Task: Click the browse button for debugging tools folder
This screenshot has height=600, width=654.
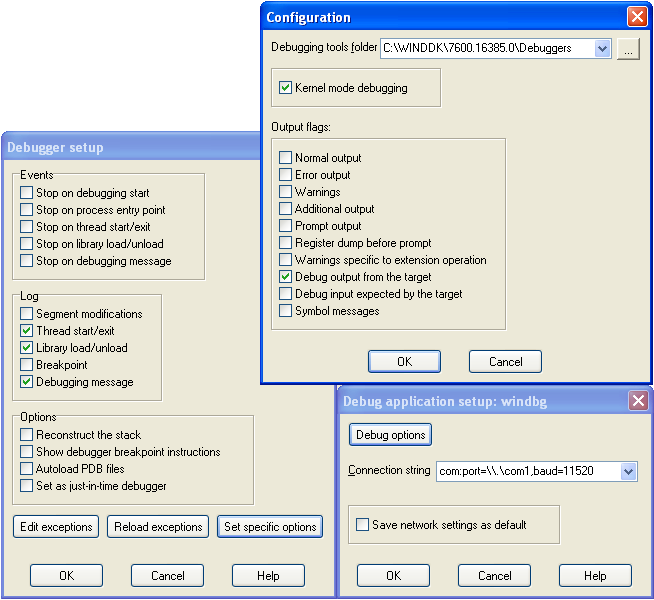Action: [x=627, y=48]
